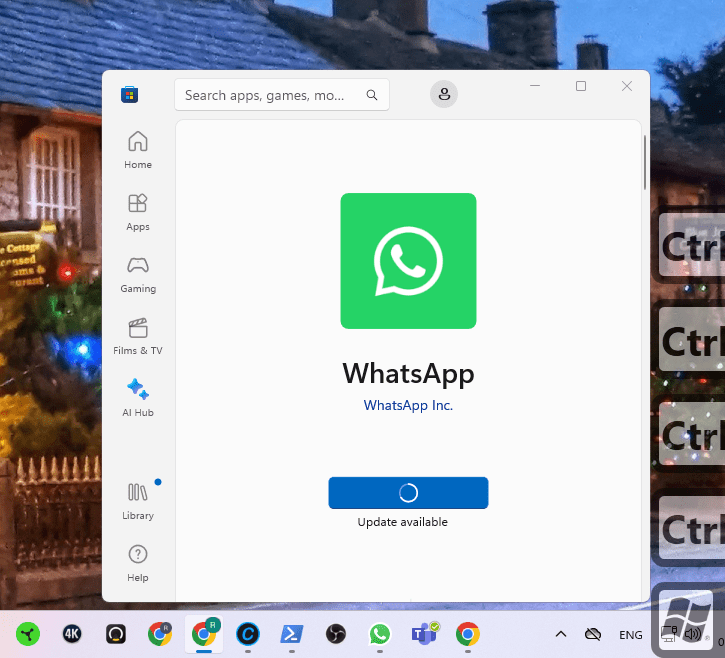The image size is (725, 658).
Task: Open the black square app with orange ring
Action: (116, 634)
